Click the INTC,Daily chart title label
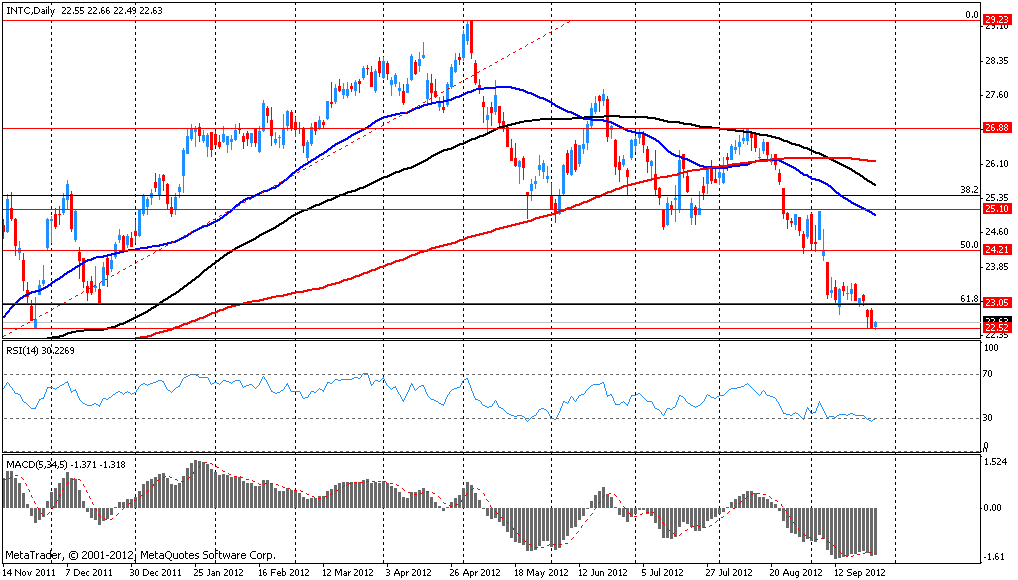Viewport: 1018px width, 580px height. (x=32, y=11)
